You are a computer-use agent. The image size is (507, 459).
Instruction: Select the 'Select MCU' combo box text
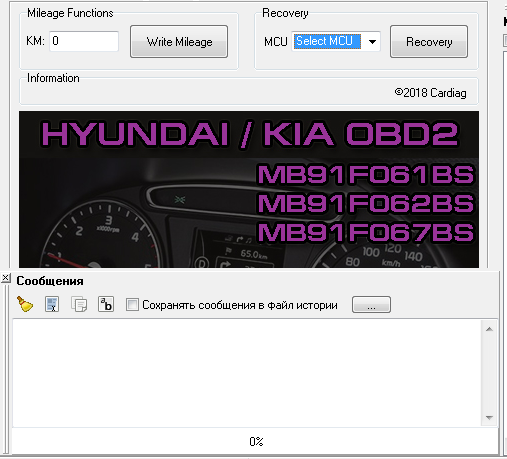click(327, 41)
